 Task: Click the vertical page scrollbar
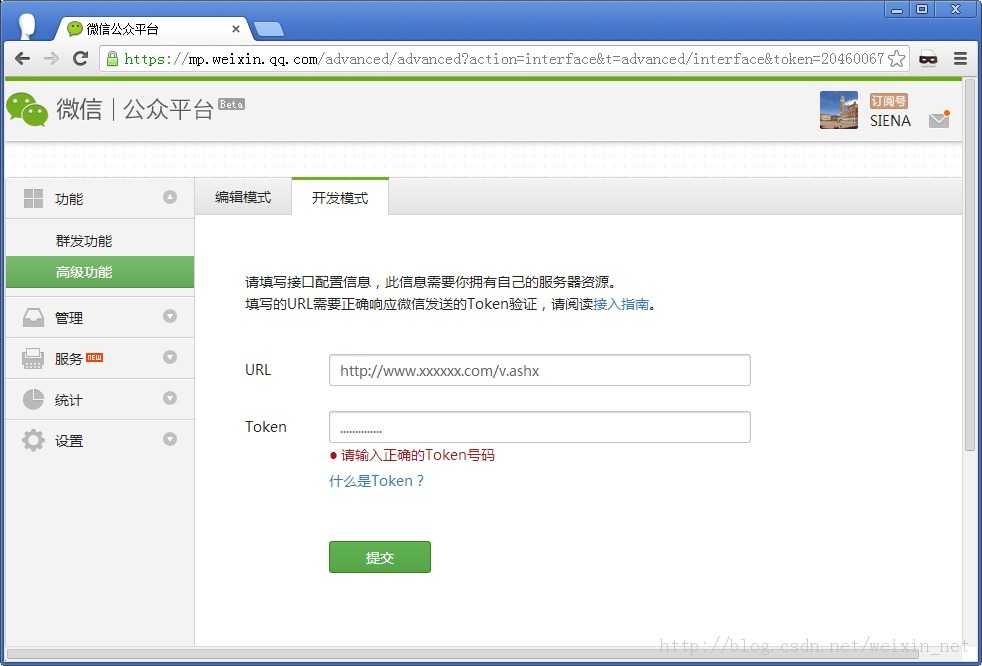pyautogui.click(x=970, y=263)
